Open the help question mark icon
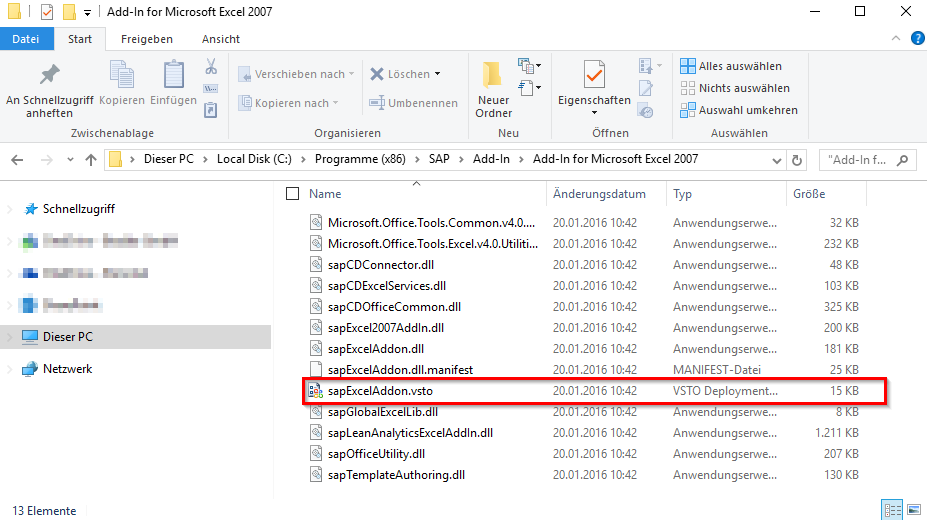 pyautogui.click(x=918, y=38)
